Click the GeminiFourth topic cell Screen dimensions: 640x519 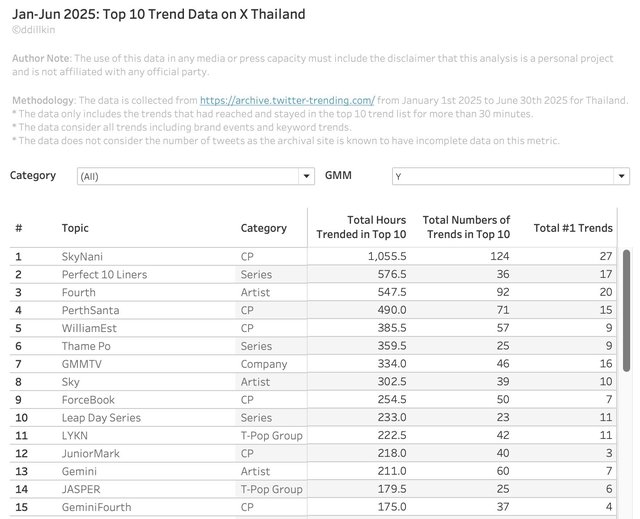[97, 507]
